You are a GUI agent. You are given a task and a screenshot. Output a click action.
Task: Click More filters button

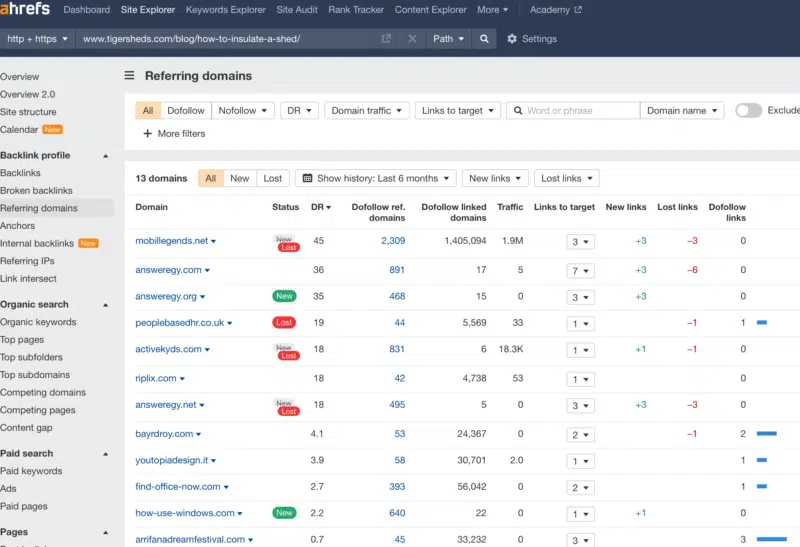tap(174, 134)
